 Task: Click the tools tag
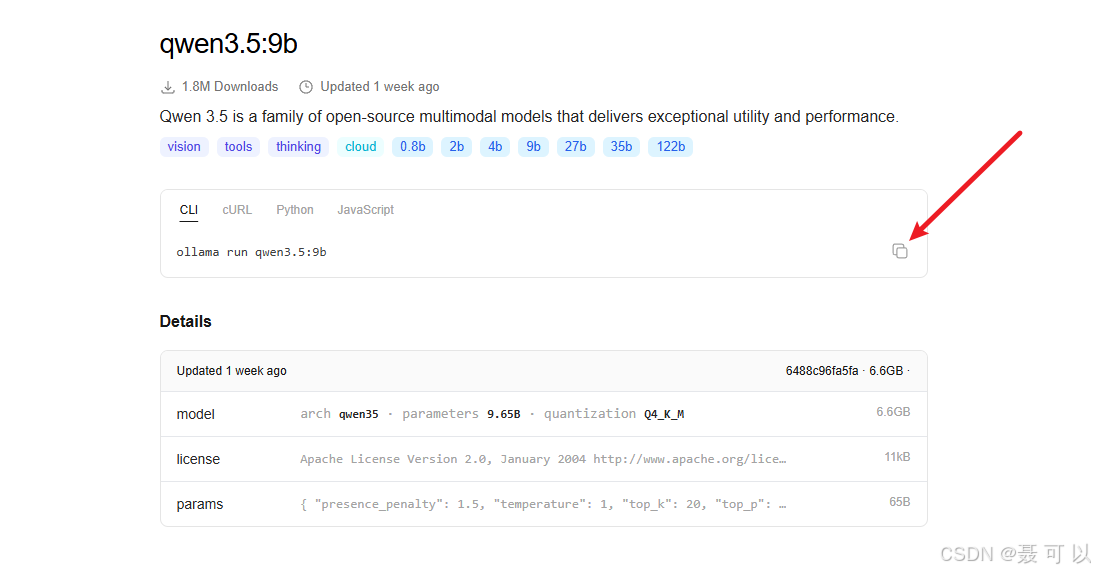238,147
